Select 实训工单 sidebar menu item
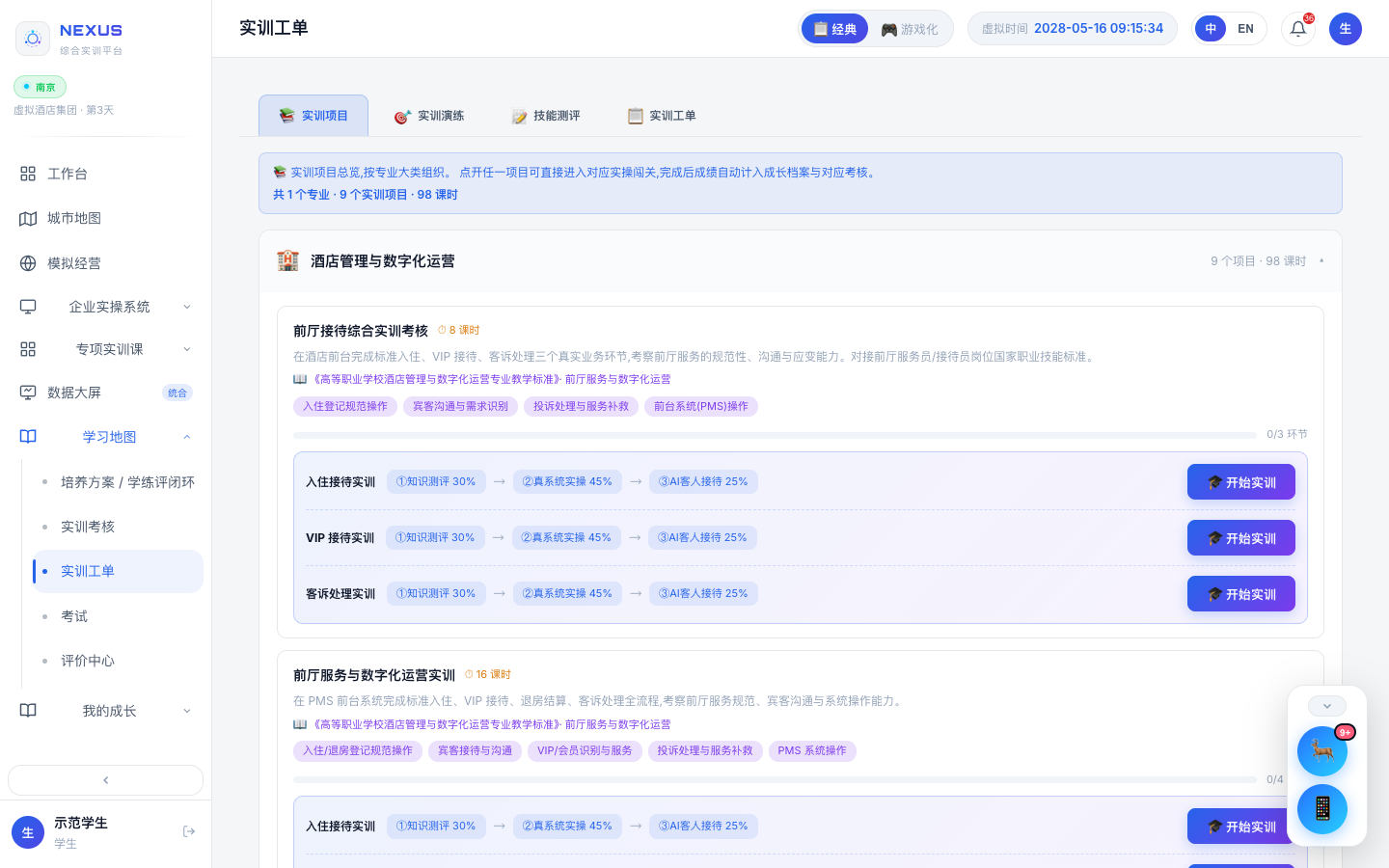The width and height of the screenshot is (1389, 868). coord(118,571)
